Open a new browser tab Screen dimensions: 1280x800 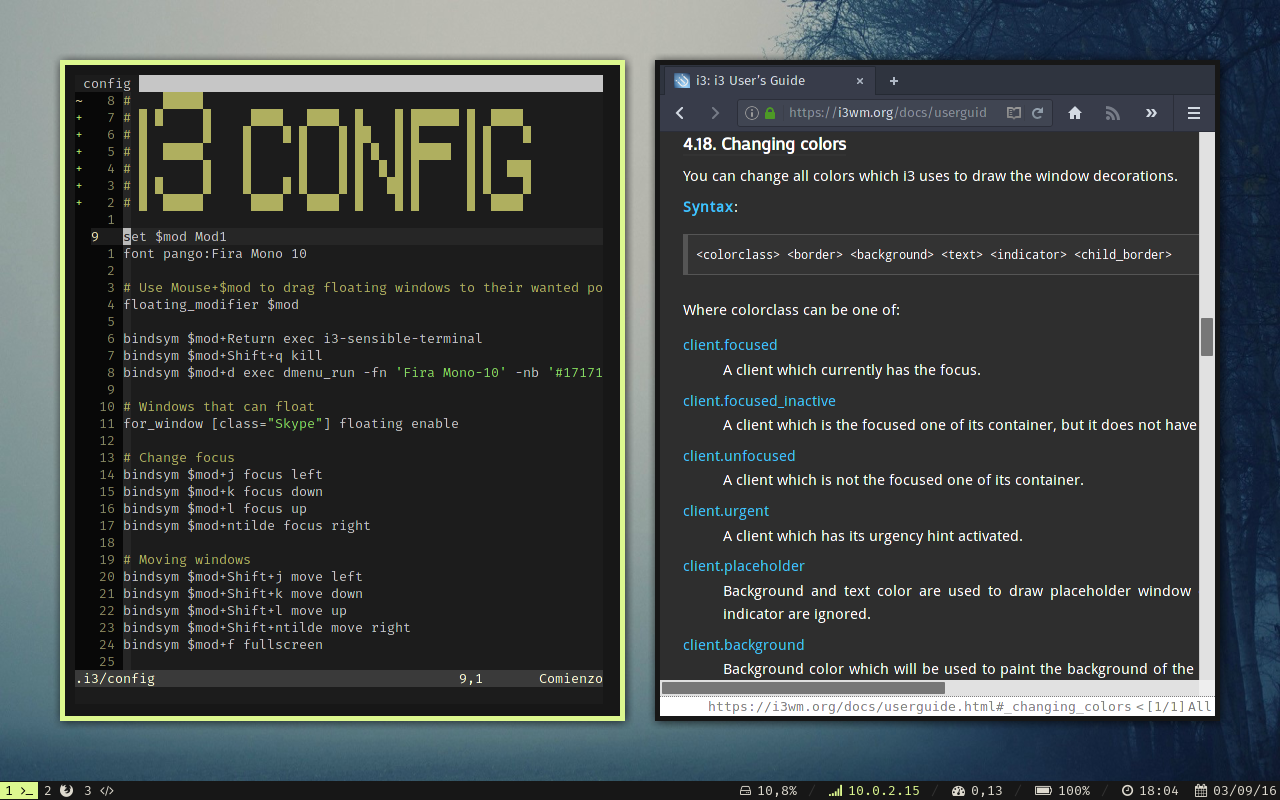coord(894,81)
